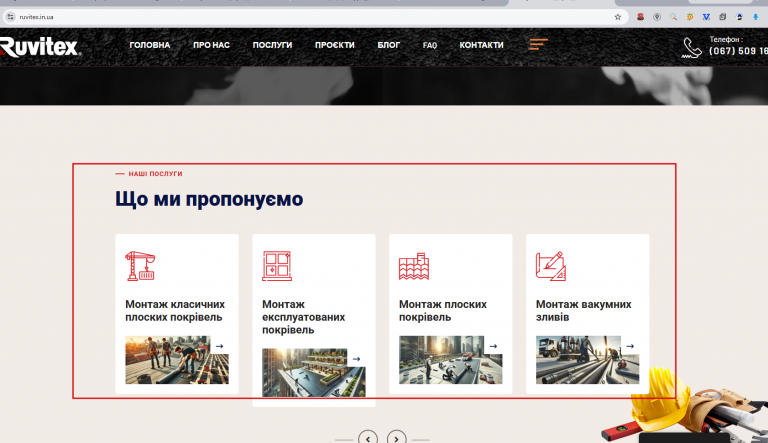Click arrow on Монтаж вакумних зливів card

click(x=630, y=346)
